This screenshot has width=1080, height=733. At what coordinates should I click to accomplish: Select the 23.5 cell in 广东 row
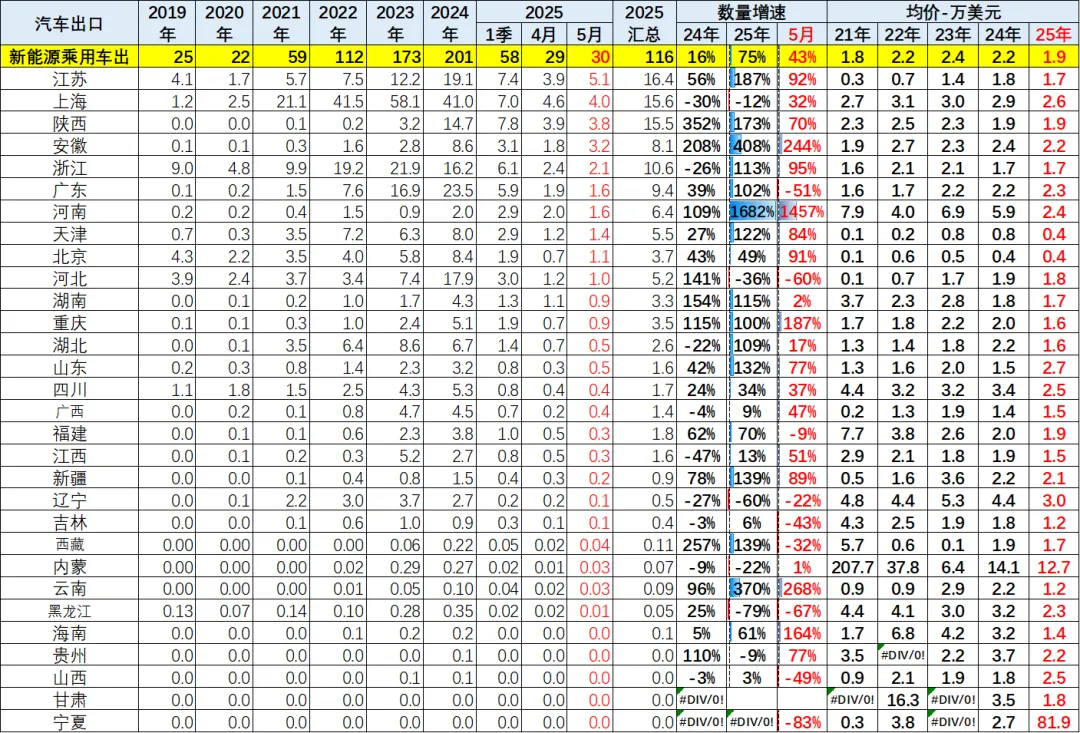point(449,190)
